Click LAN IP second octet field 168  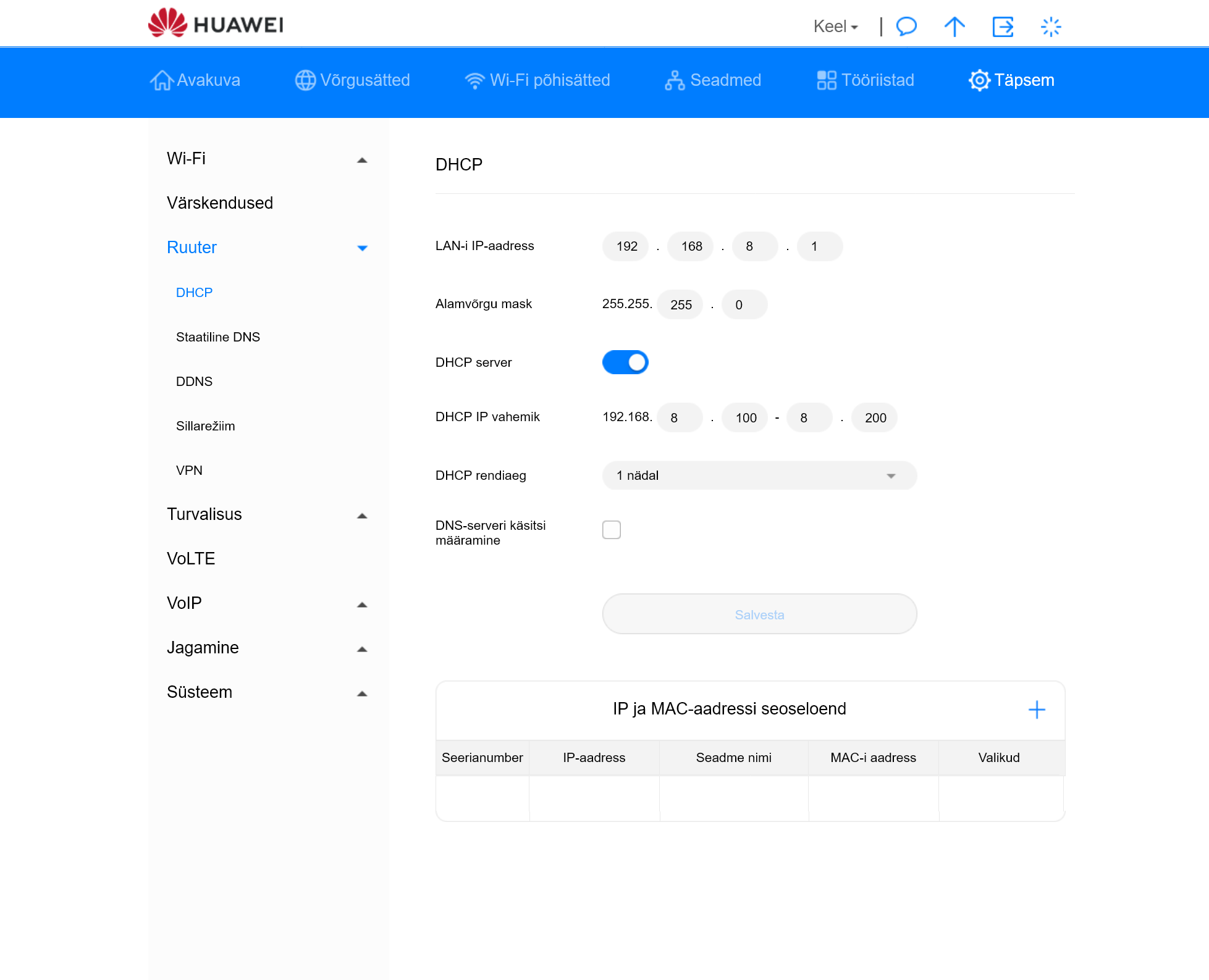coord(690,246)
